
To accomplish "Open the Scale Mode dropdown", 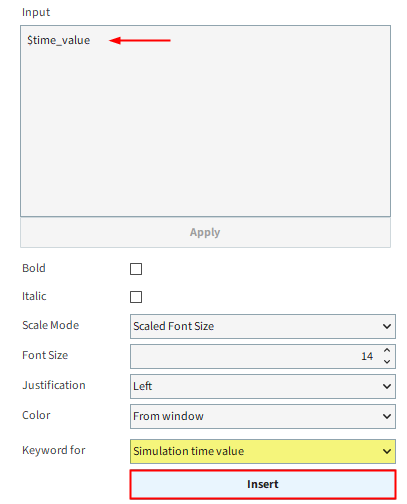I will tap(263, 326).
